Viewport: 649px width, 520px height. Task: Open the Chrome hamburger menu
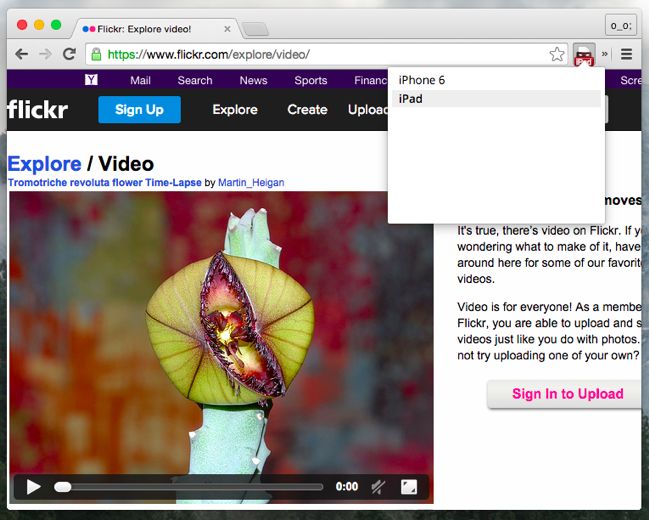(626, 54)
